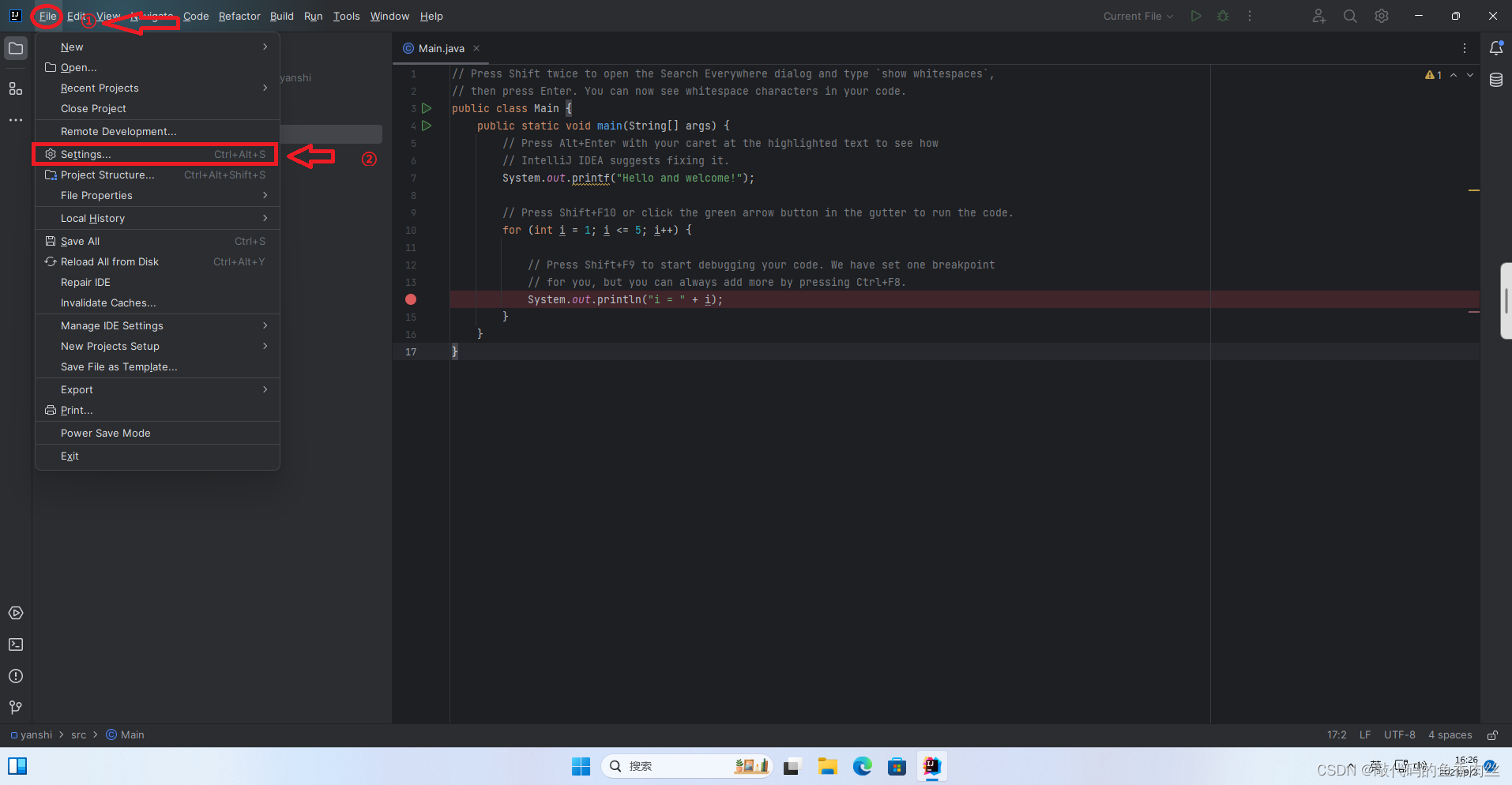The width and height of the screenshot is (1512, 785).
Task: Click the warning count inspection widget
Action: (1435, 74)
